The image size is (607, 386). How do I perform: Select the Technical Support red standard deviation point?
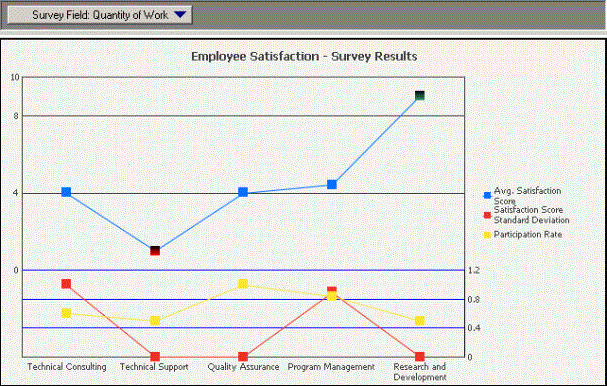point(155,356)
